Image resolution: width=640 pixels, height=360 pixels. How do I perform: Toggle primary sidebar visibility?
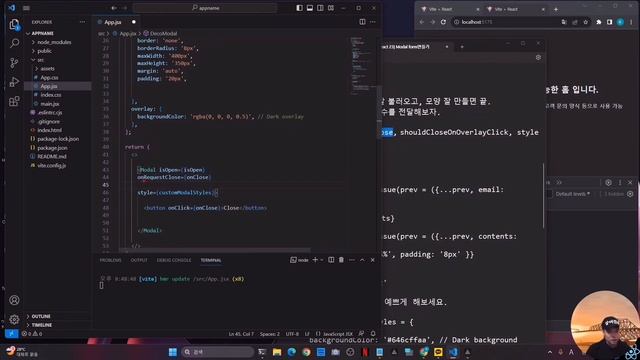click(x=300, y=8)
